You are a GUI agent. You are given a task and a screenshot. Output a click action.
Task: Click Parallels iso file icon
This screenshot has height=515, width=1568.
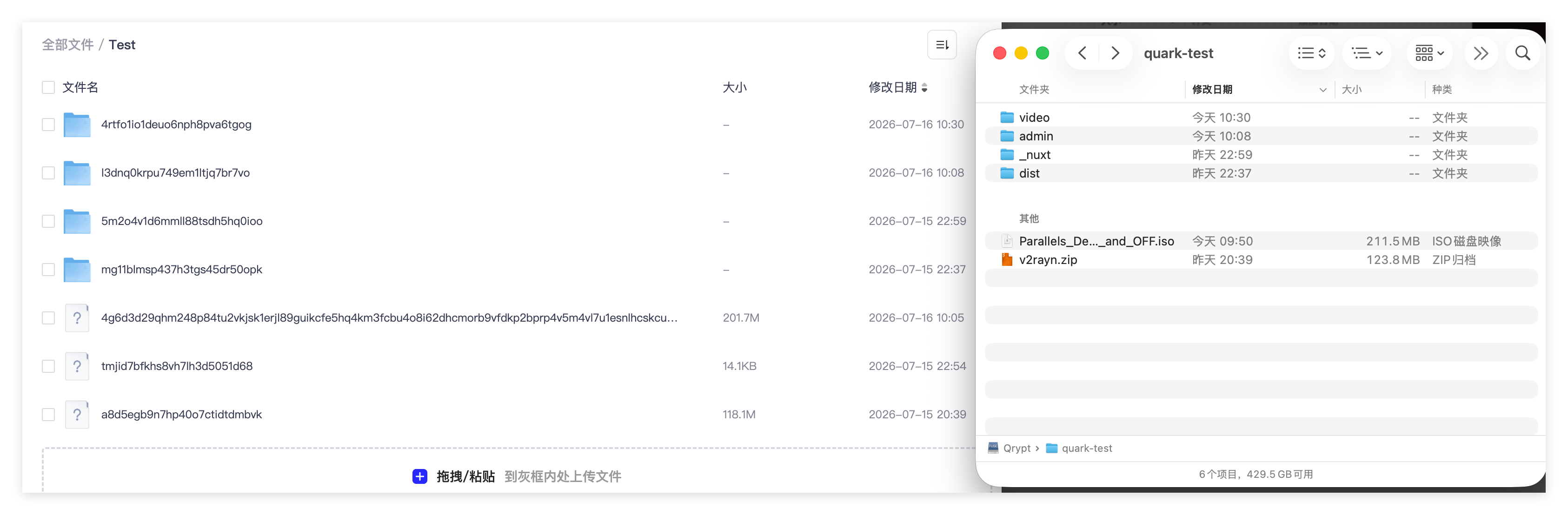1007,241
